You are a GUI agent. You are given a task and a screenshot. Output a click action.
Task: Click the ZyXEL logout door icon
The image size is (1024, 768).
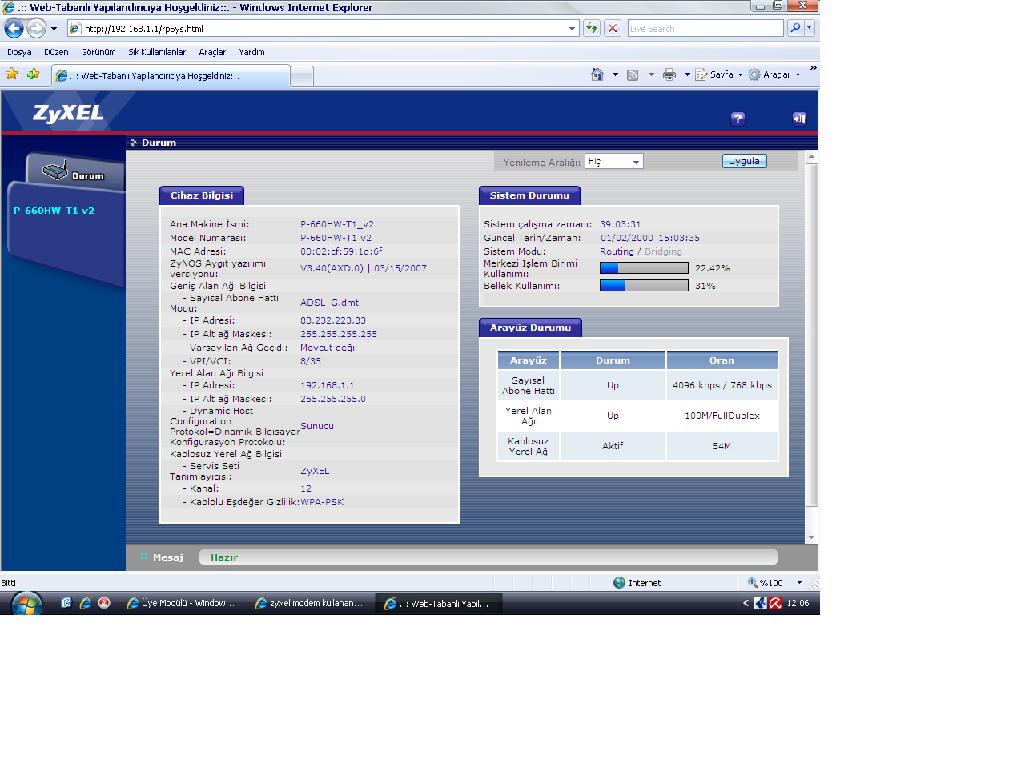click(799, 118)
